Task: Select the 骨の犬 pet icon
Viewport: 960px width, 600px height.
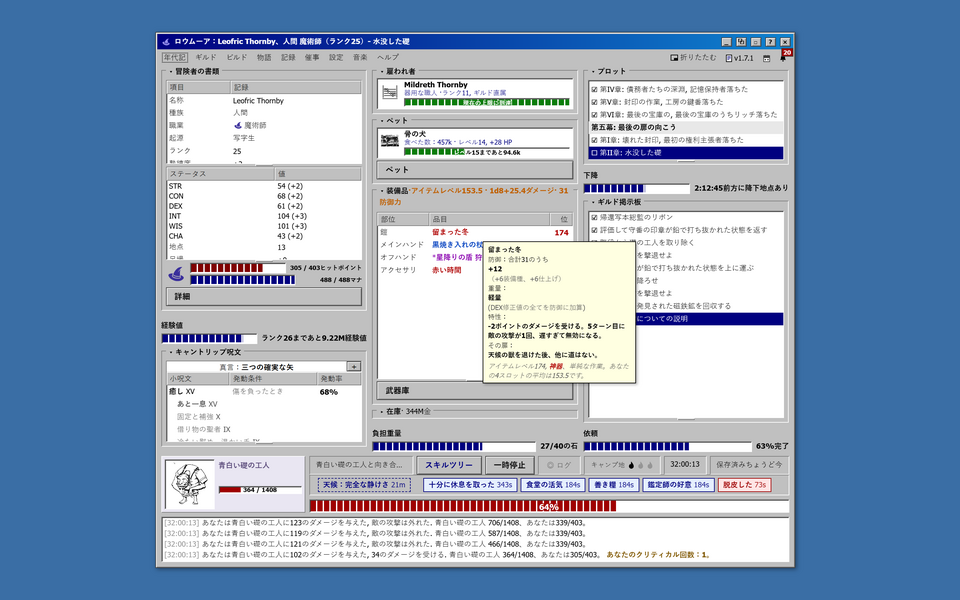Action: [390, 141]
